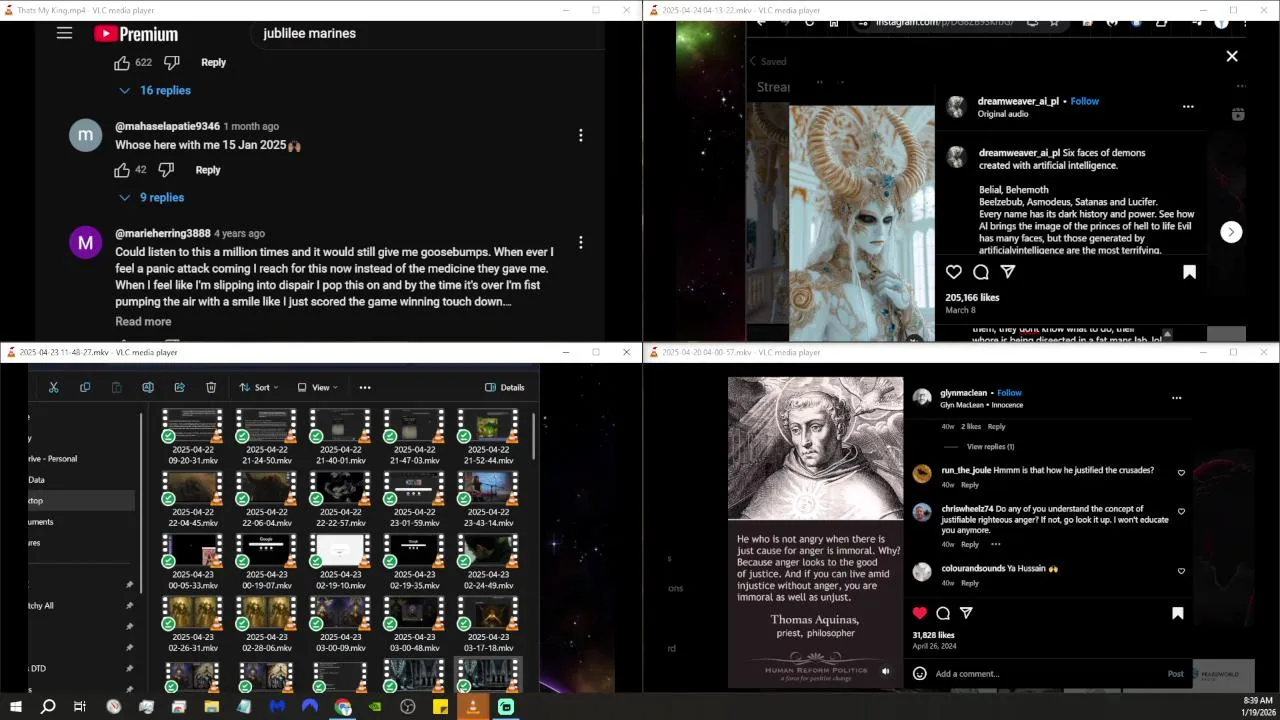The width and height of the screenshot is (1280, 720).
Task: Follow glynmaclean account
Action: point(1009,393)
